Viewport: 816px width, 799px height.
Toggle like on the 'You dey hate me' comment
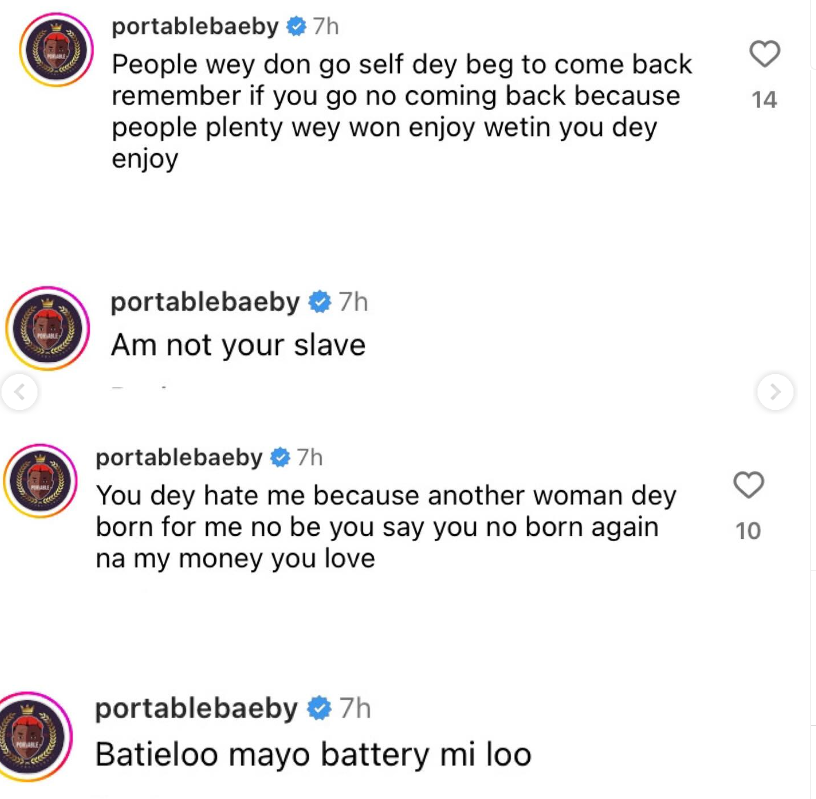(747, 485)
